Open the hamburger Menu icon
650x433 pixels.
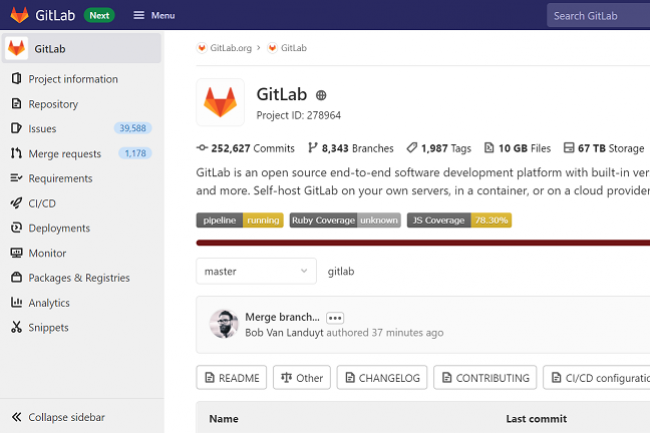click(x=139, y=15)
